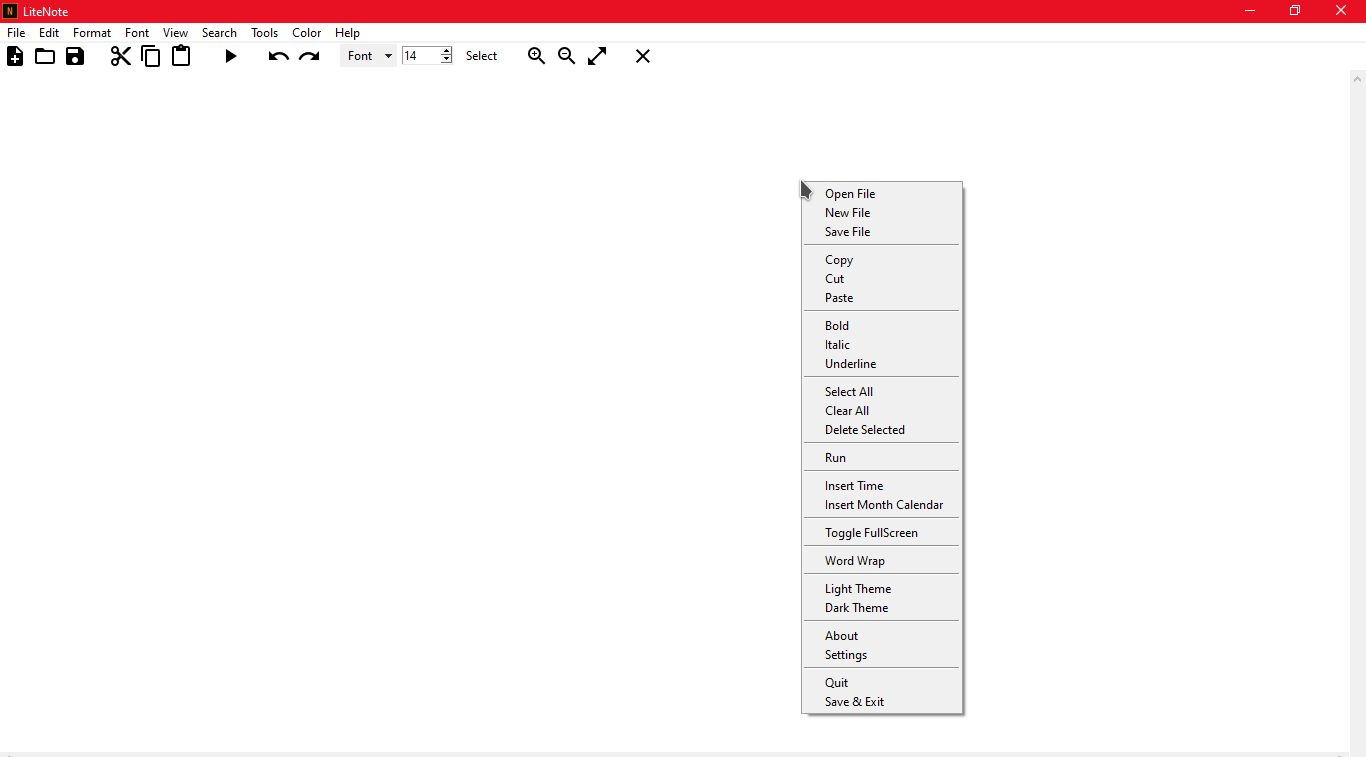The width and height of the screenshot is (1366, 757).
Task: Click the Cut scissors icon
Action: coord(121,56)
